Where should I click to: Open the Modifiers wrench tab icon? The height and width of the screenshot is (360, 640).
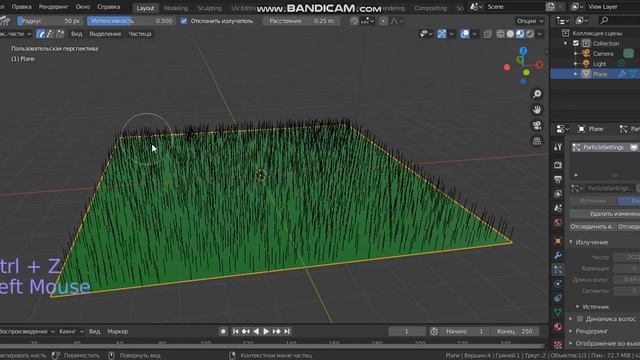[558, 256]
